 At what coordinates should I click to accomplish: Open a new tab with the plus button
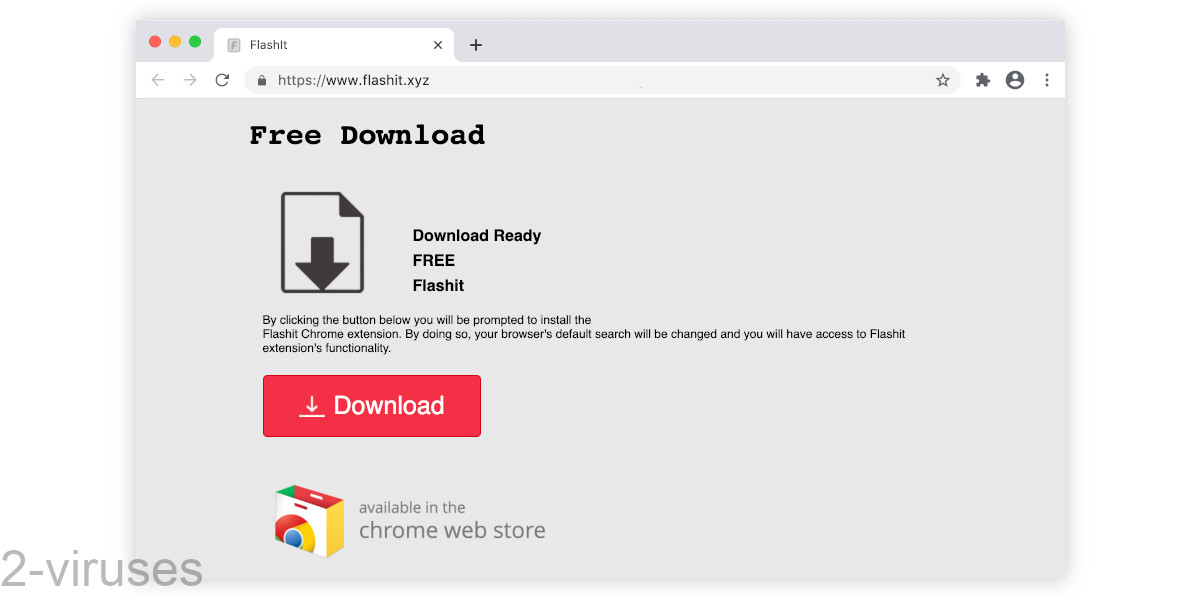pyautogui.click(x=476, y=44)
